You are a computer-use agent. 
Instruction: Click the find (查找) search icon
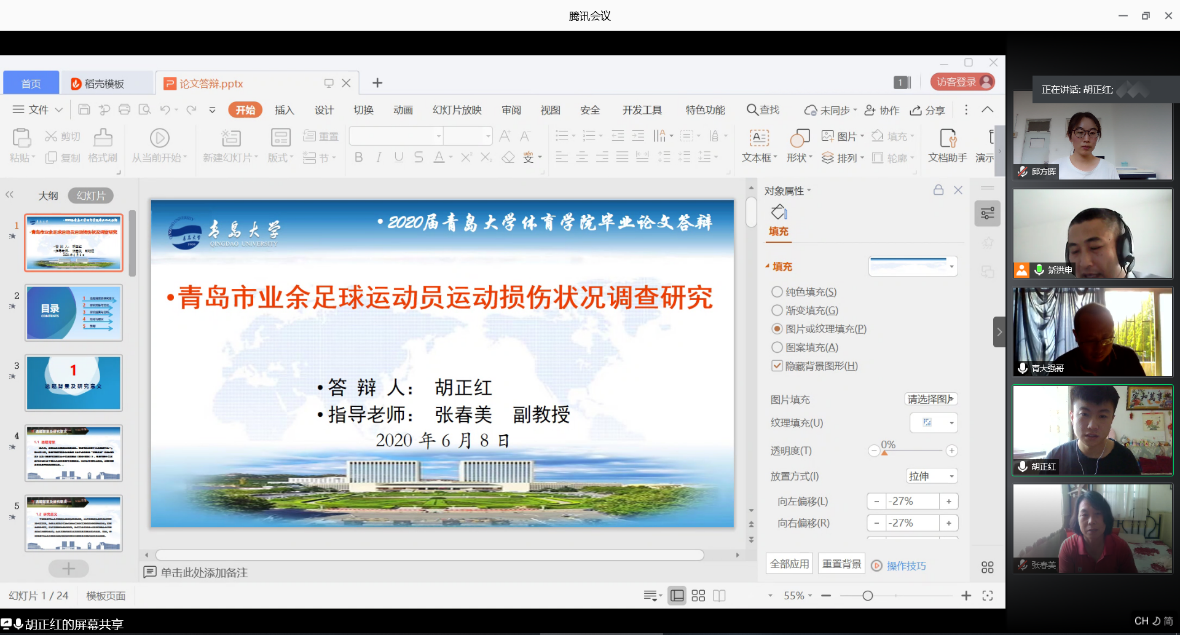pos(753,110)
